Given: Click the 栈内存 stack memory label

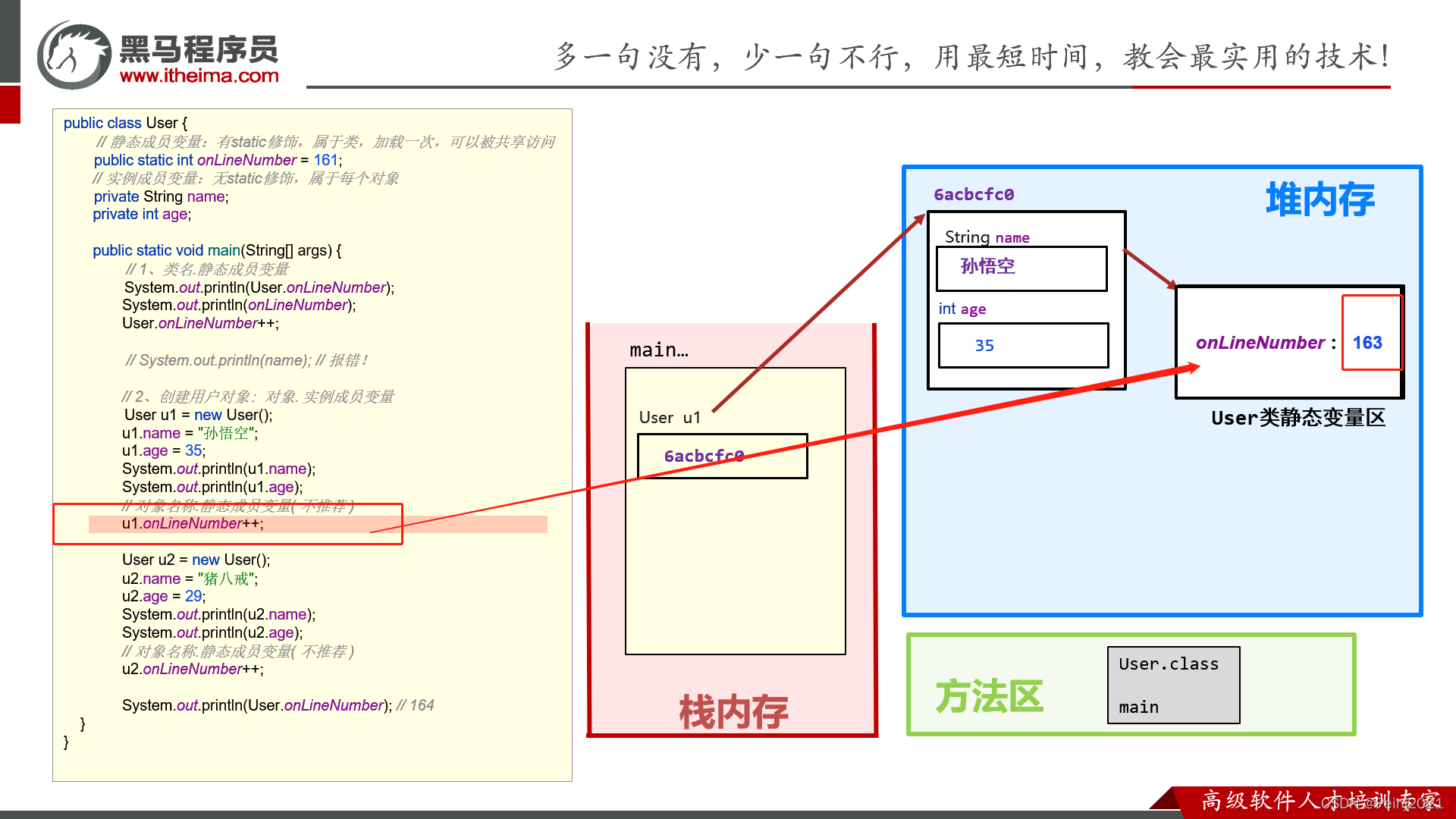Looking at the screenshot, I should click(x=733, y=711).
